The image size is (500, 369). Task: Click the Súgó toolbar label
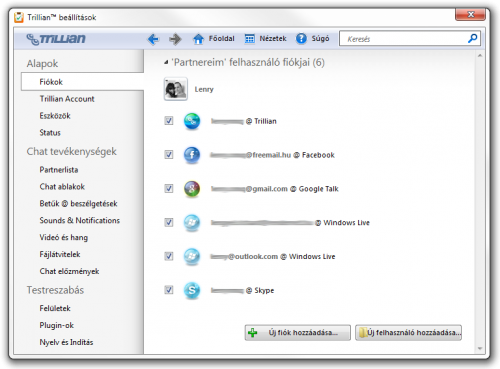pyautogui.click(x=320, y=39)
